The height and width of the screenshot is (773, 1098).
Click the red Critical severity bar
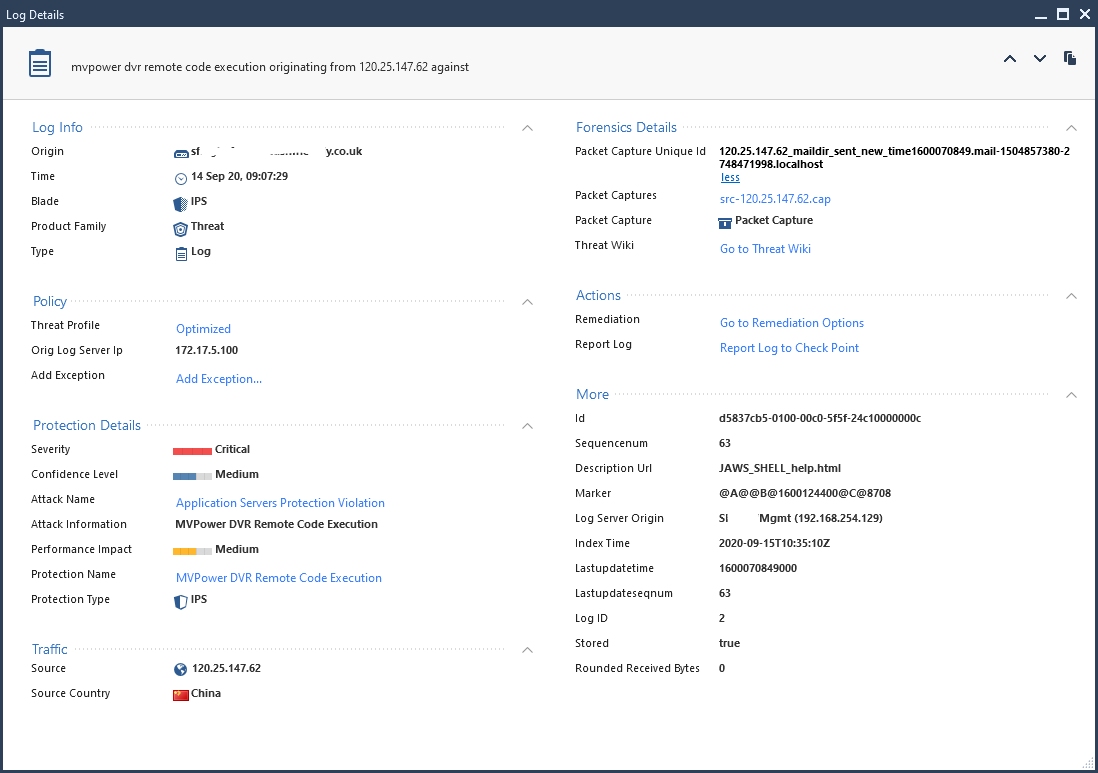click(x=192, y=450)
